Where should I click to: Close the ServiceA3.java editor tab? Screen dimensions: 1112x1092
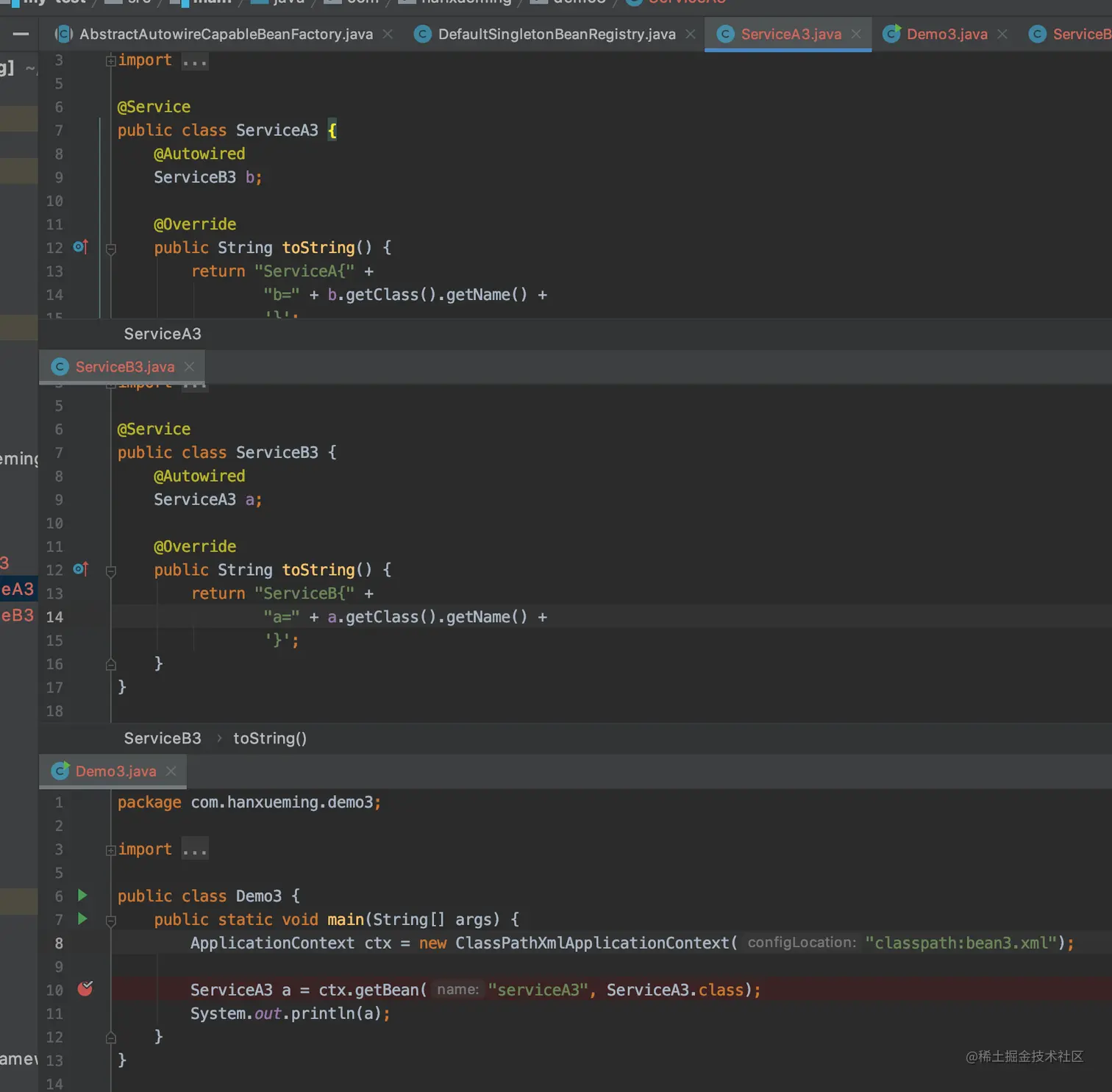pos(856,34)
